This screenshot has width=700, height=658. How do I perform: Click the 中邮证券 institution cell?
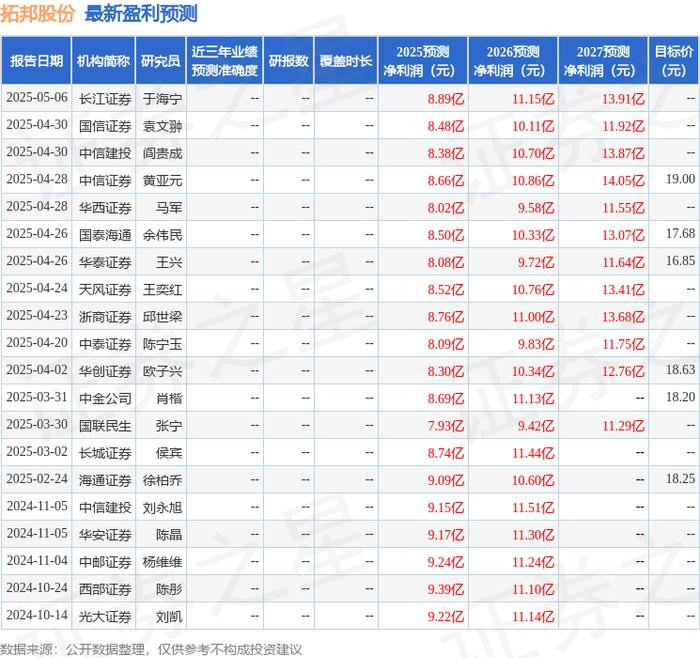tap(105, 562)
